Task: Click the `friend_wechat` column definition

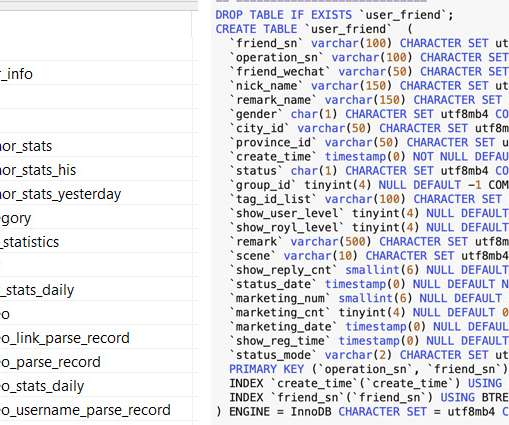Action: (369, 72)
